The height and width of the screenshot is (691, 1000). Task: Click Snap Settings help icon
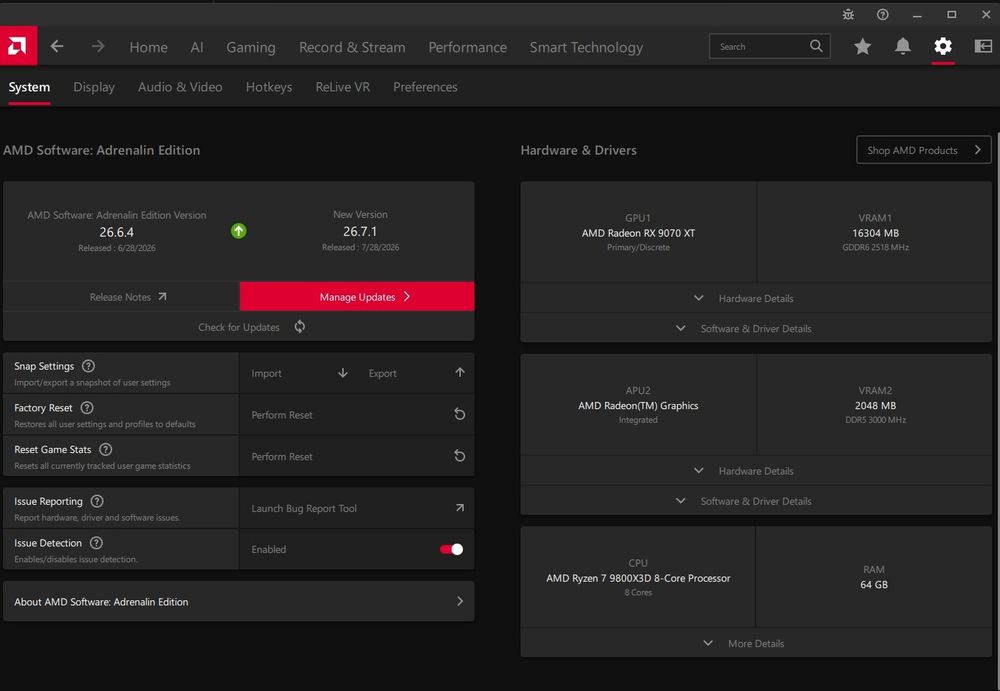89,366
